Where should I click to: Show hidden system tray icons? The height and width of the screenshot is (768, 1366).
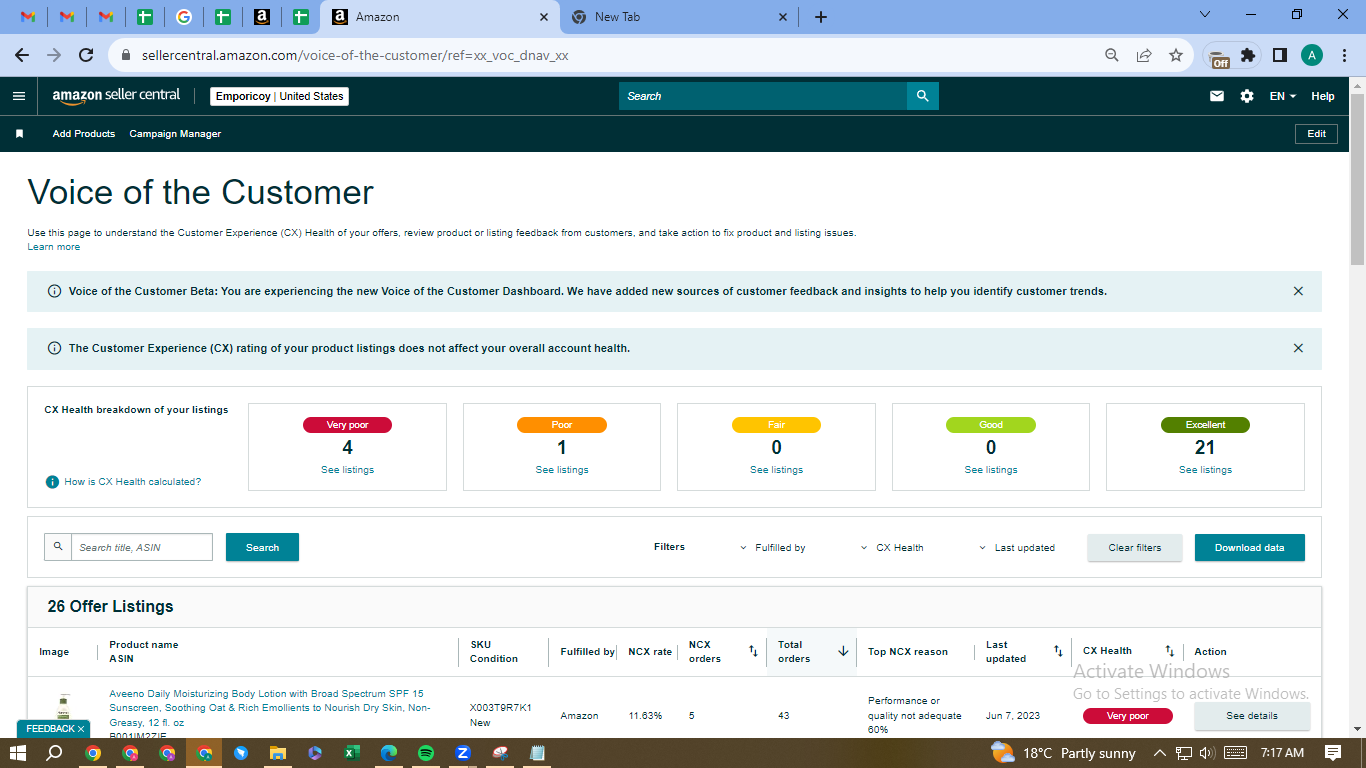pos(1160,753)
